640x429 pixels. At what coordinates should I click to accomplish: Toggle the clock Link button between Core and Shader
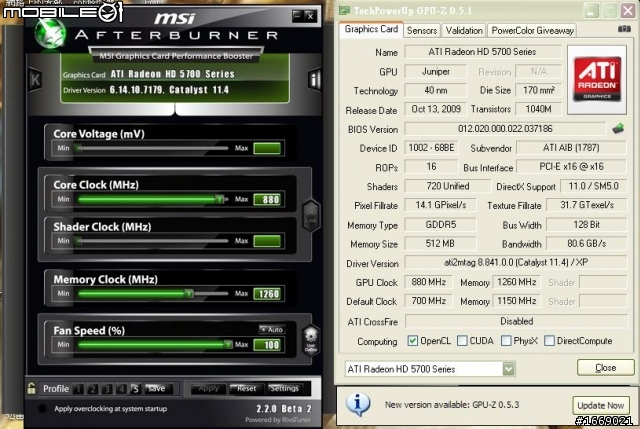pyautogui.click(x=311, y=216)
